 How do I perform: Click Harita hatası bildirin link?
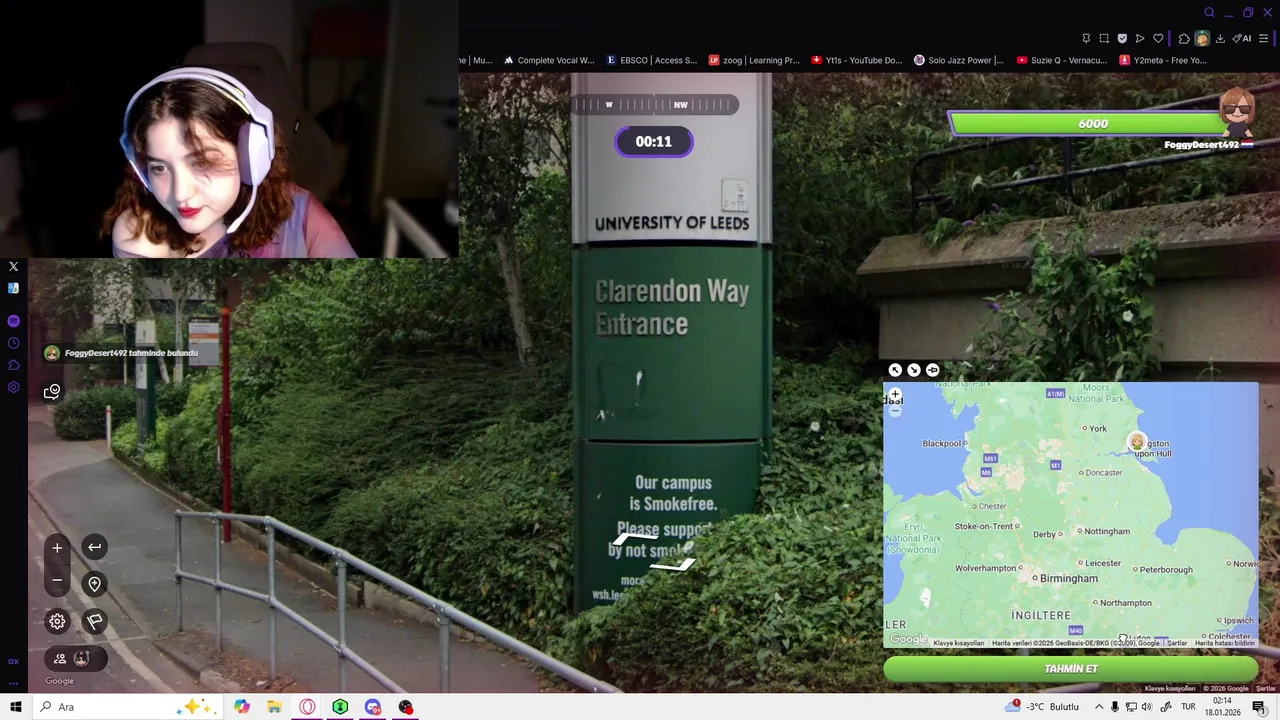coord(1225,643)
